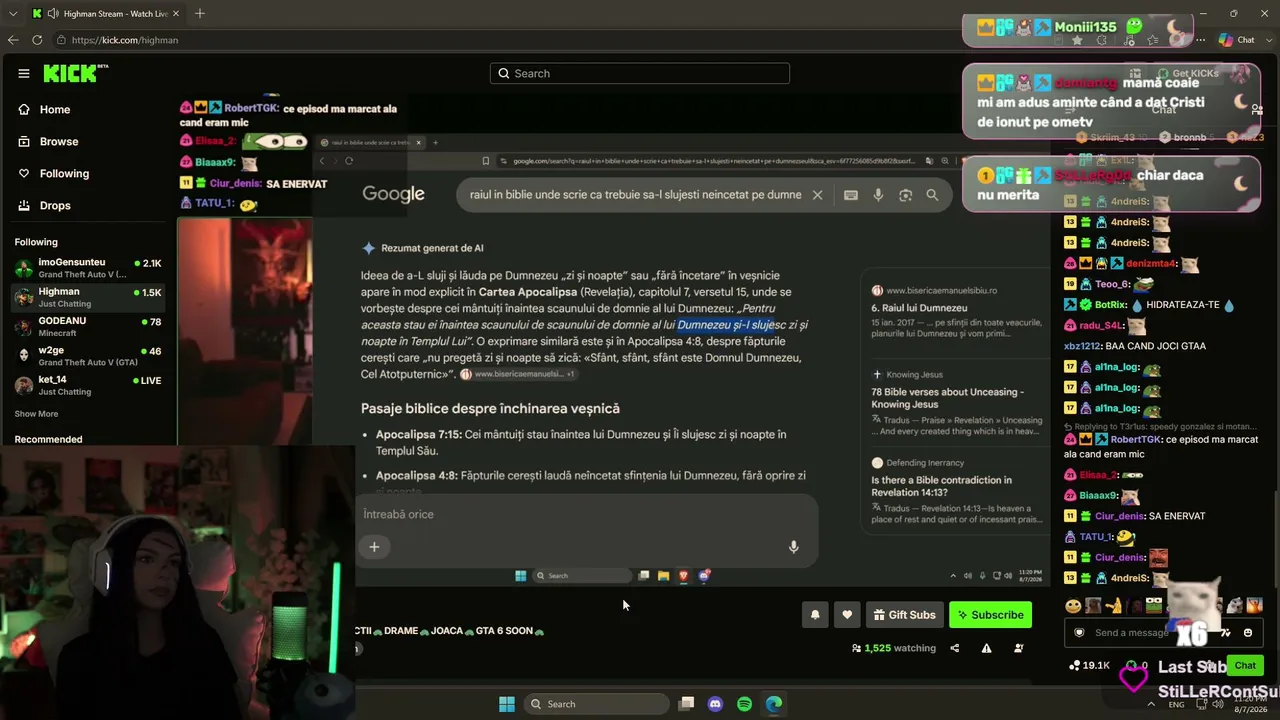The image size is (1280, 720).
Task: Click the green Chat send button
Action: 1245,665
